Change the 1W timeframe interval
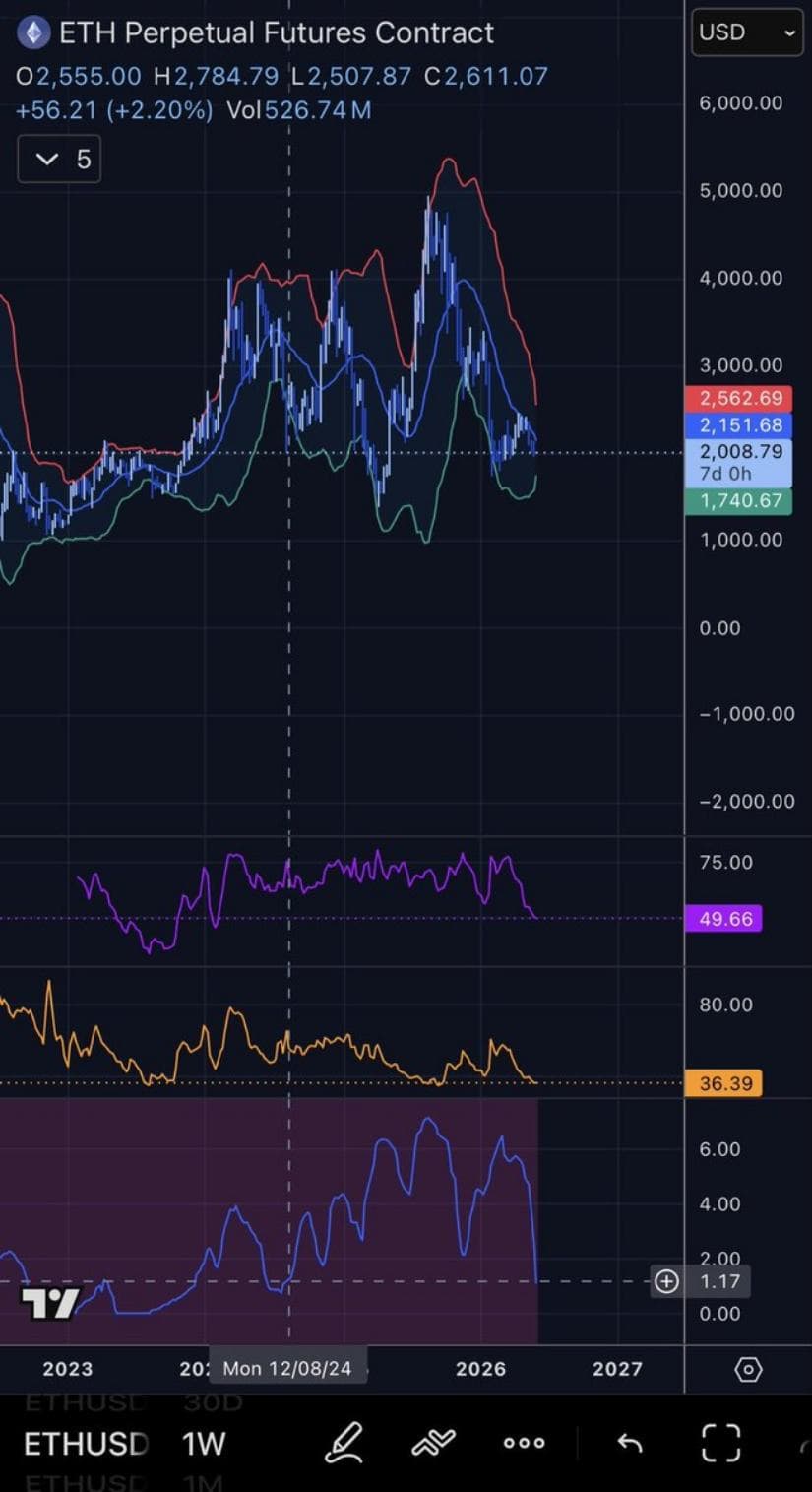The image size is (812, 1492). pyautogui.click(x=204, y=1444)
